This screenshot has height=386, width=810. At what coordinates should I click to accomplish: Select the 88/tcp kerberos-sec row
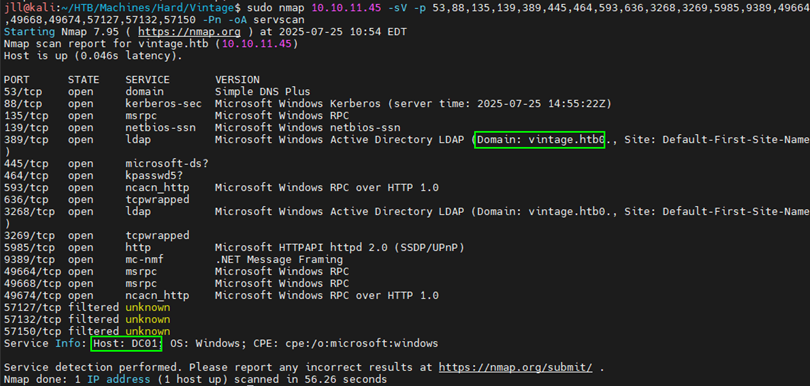coord(307,104)
